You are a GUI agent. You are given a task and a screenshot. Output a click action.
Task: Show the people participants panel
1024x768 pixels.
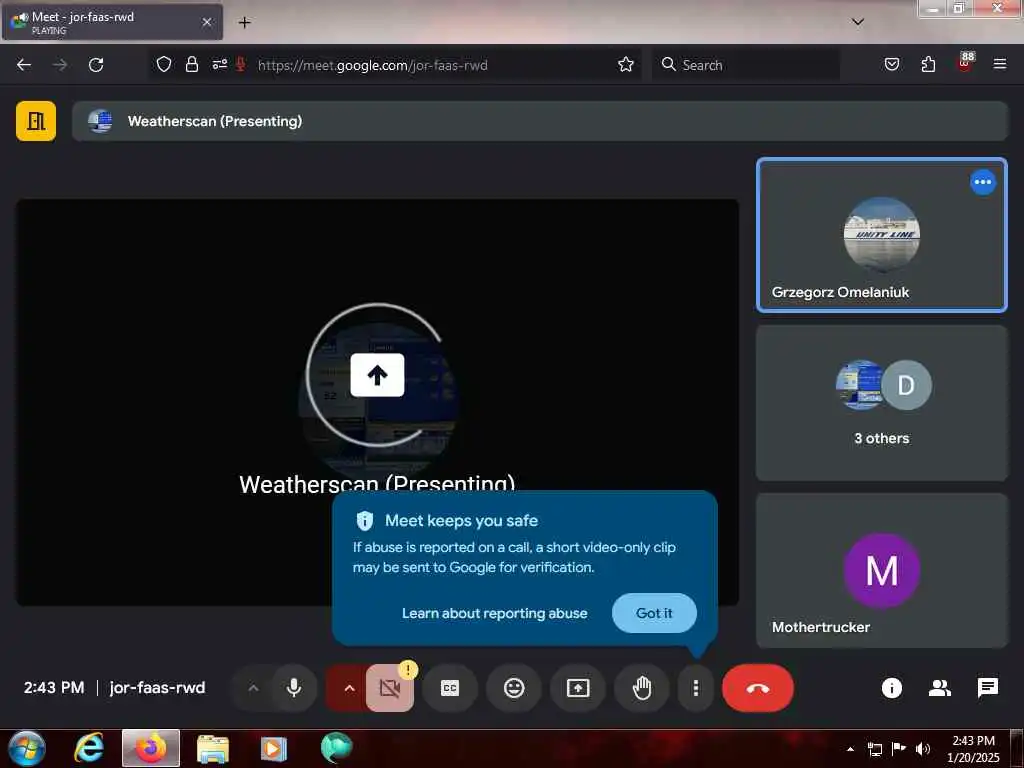940,688
